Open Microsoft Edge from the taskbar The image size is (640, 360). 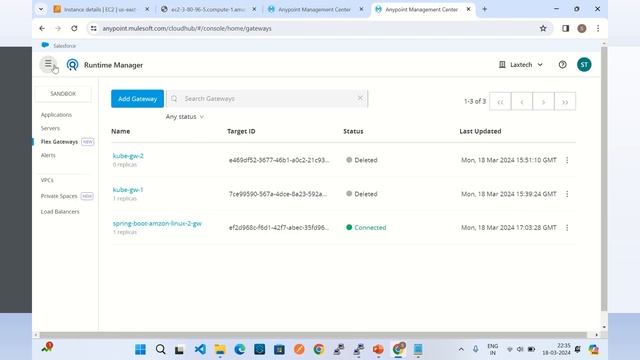(240, 349)
